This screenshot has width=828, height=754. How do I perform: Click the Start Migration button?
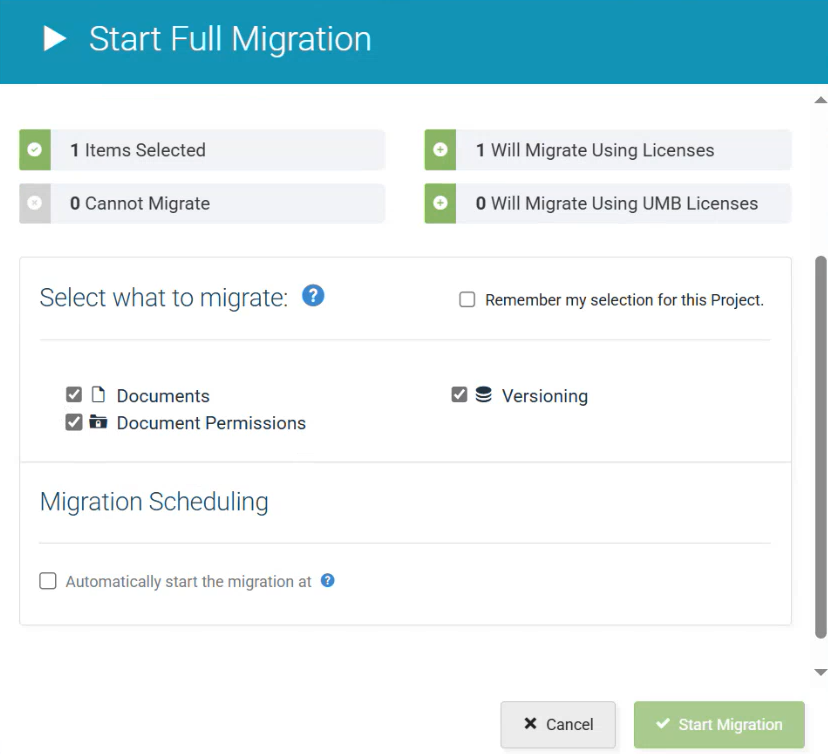pyautogui.click(x=719, y=724)
